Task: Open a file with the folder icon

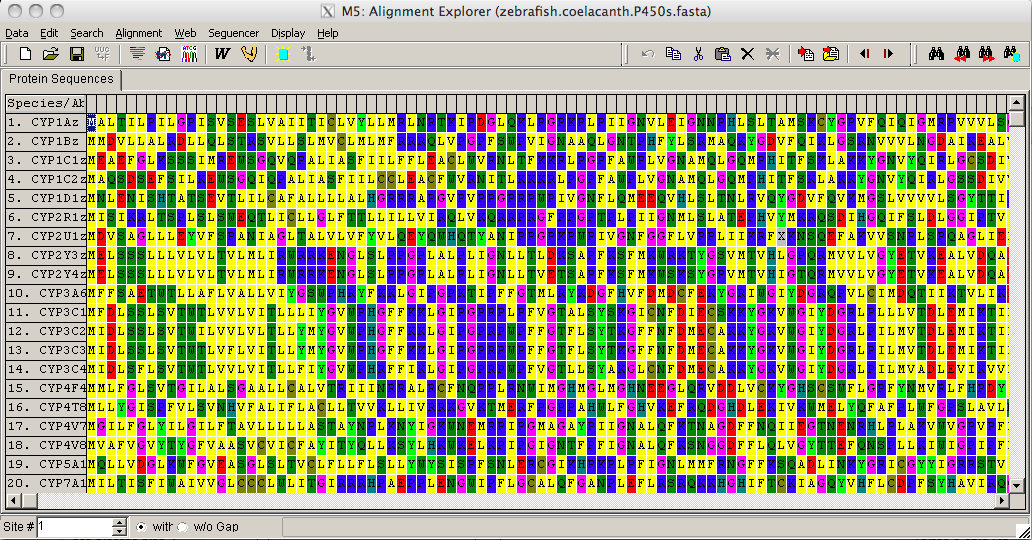Action: 49,54
